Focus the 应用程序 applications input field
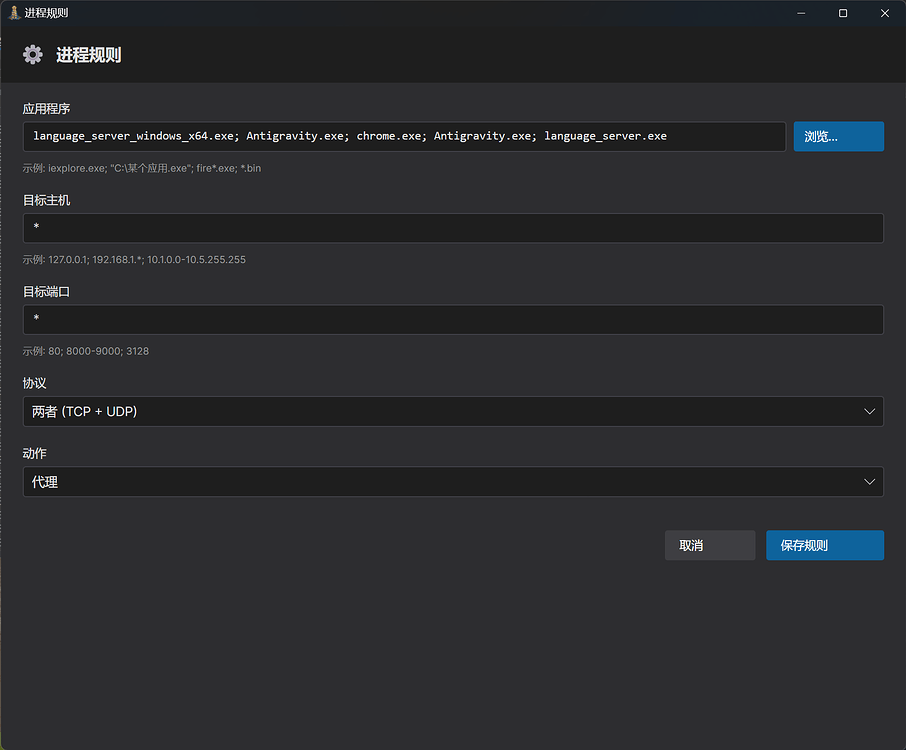Screen dimensions: 906x750 404,136
